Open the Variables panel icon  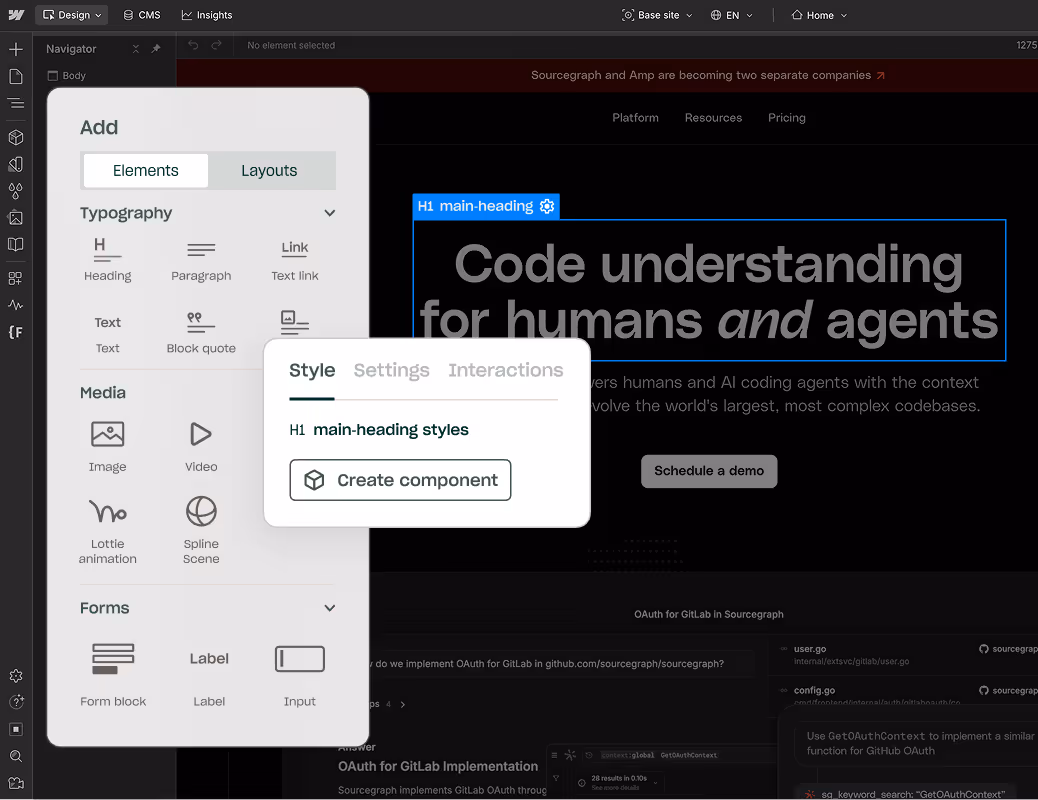(x=16, y=164)
